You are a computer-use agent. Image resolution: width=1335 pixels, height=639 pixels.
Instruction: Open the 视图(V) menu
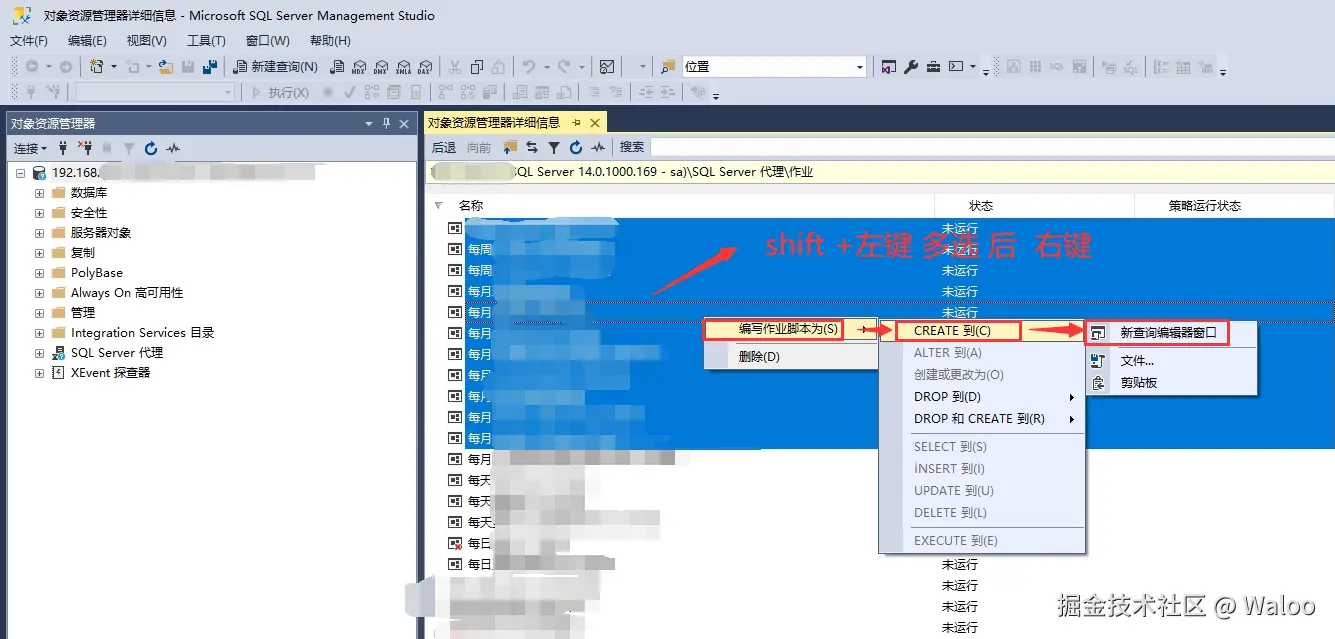pos(146,40)
